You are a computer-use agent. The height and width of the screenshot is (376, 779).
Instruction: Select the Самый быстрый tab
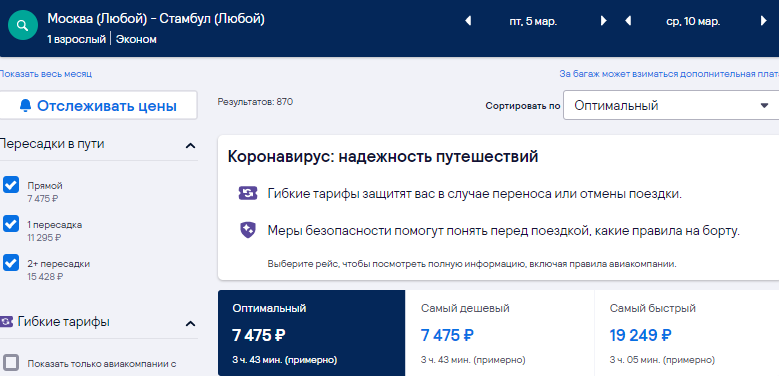pos(687,333)
